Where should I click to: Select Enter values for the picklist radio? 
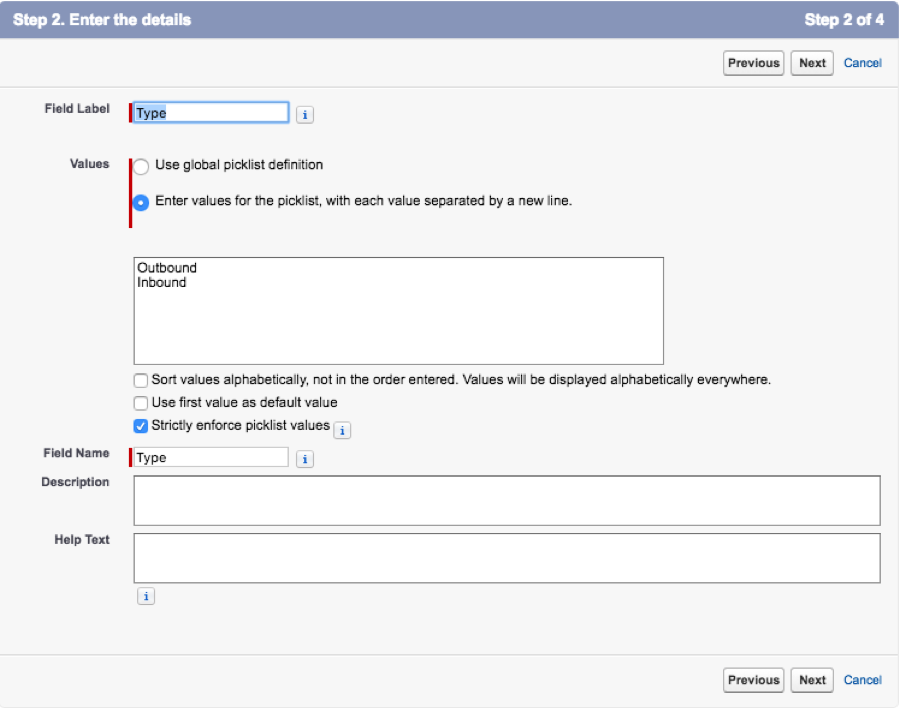pyautogui.click(x=142, y=202)
